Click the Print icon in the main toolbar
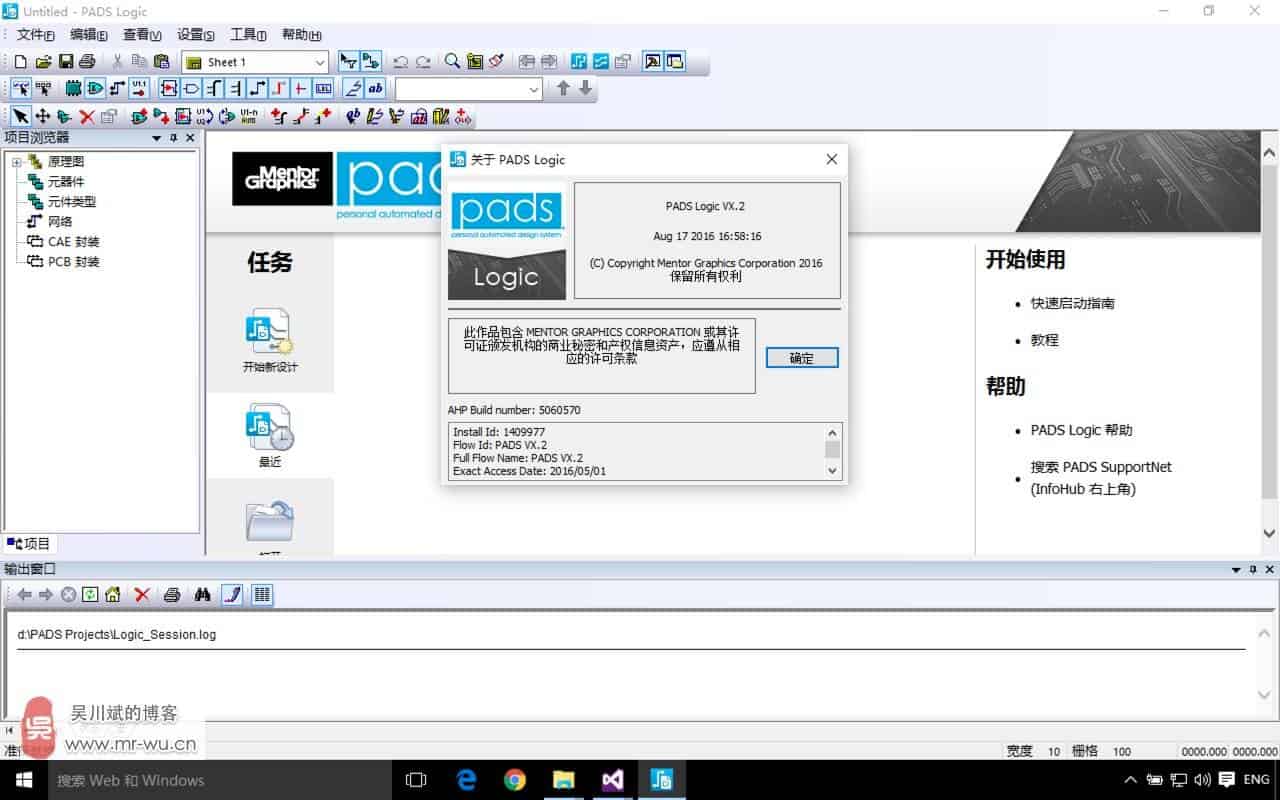This screenshot has width=1280, height=800. coord(88,62)
